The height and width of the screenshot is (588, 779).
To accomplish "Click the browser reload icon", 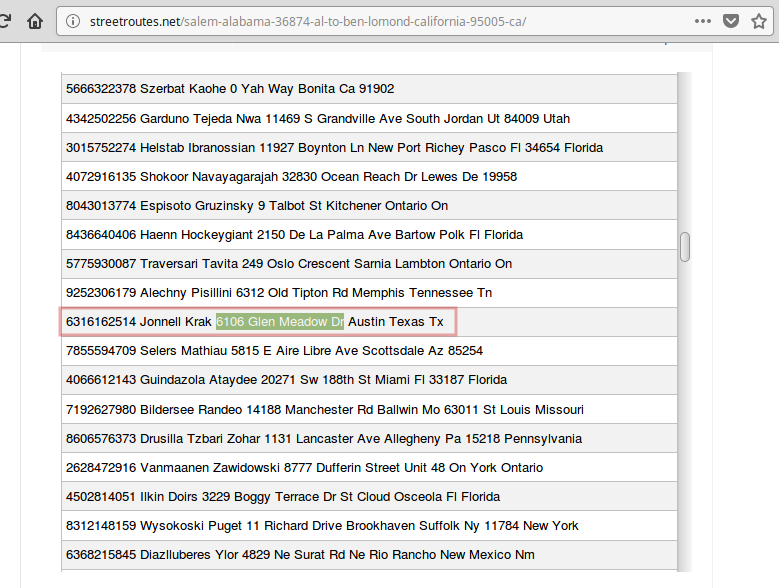I will (4, 21).
